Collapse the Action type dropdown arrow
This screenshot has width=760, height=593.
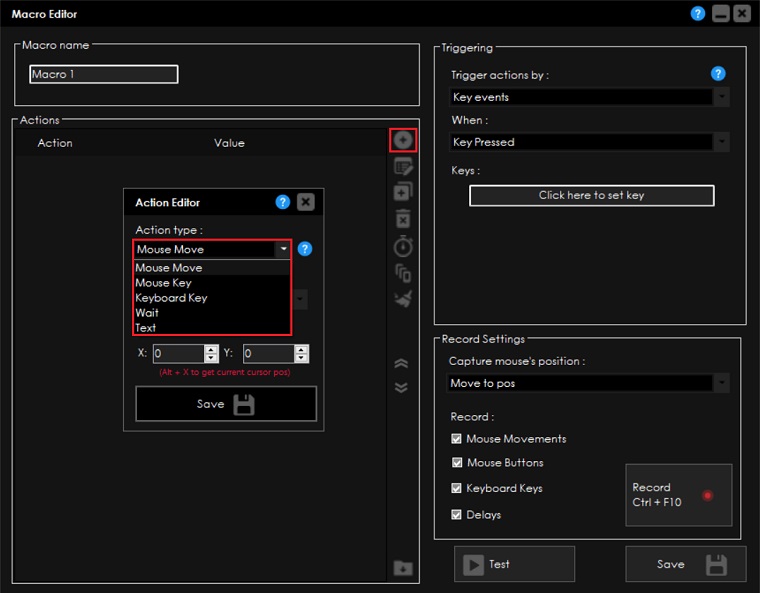[x=283, y=249]
